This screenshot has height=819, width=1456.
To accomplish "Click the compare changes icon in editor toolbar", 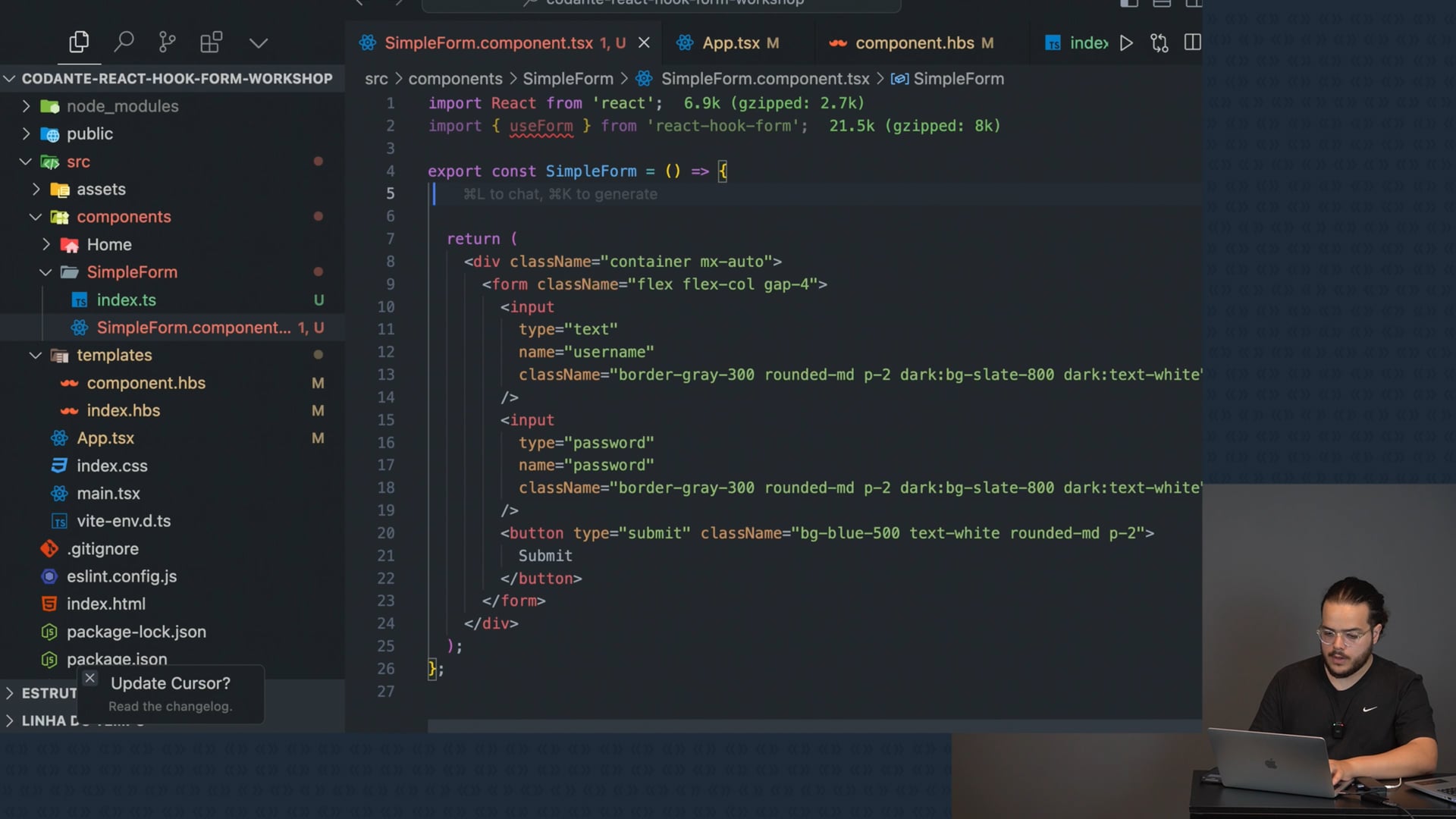I will [x=1159, y=43].
